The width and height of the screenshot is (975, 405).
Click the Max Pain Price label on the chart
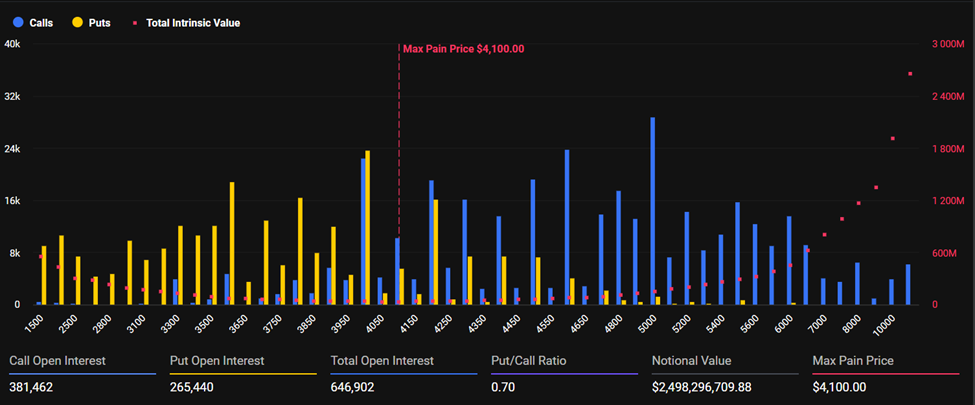(x=463, y=48)
